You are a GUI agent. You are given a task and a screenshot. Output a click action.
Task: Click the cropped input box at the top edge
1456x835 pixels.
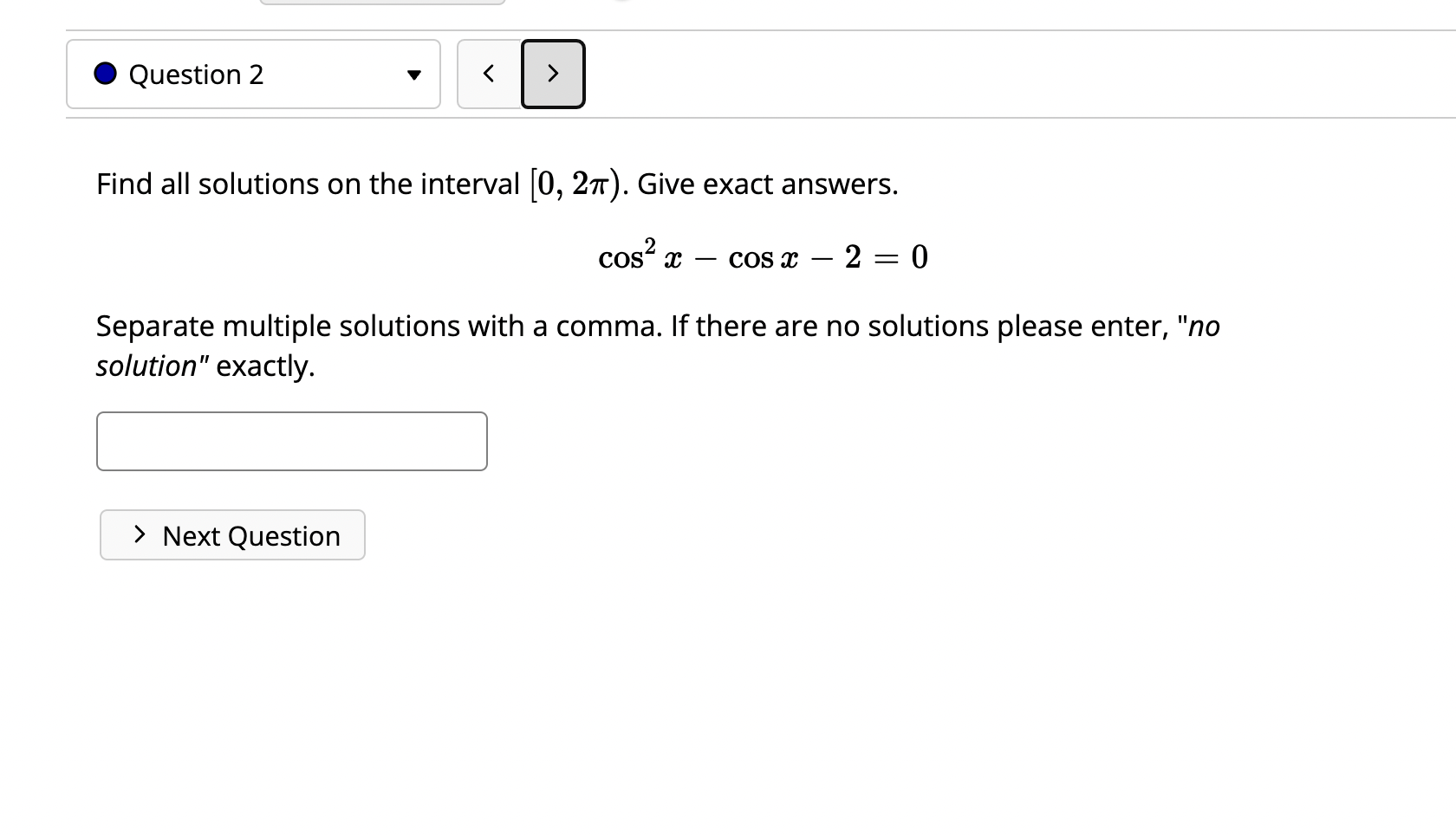tap(381, 3)
